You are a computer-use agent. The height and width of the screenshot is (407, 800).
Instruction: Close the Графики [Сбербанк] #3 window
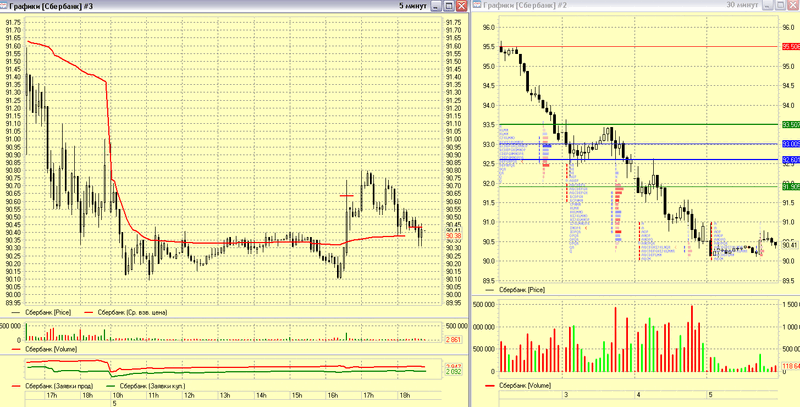(461, 6)
